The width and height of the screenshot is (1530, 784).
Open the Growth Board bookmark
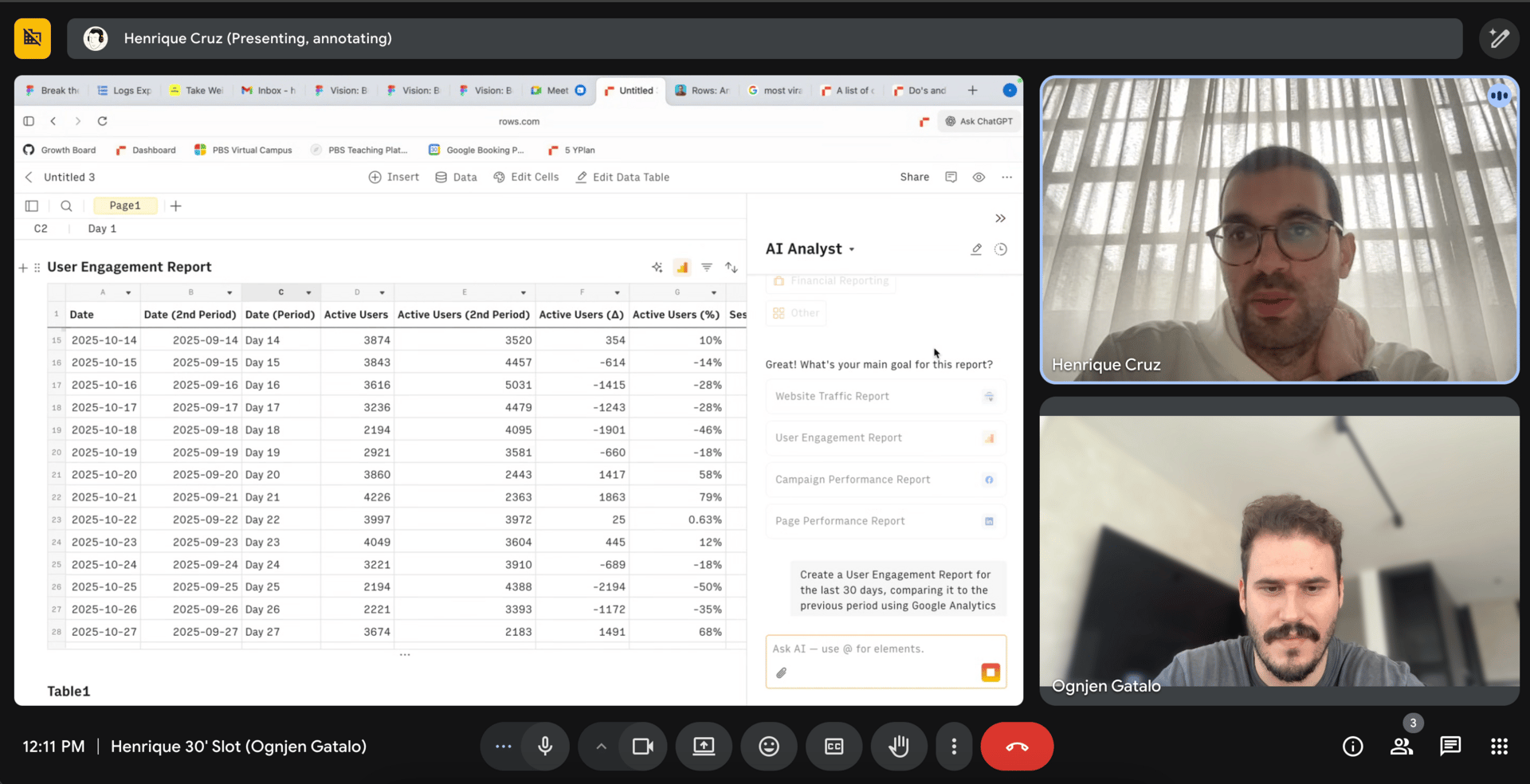pos(60,150)
